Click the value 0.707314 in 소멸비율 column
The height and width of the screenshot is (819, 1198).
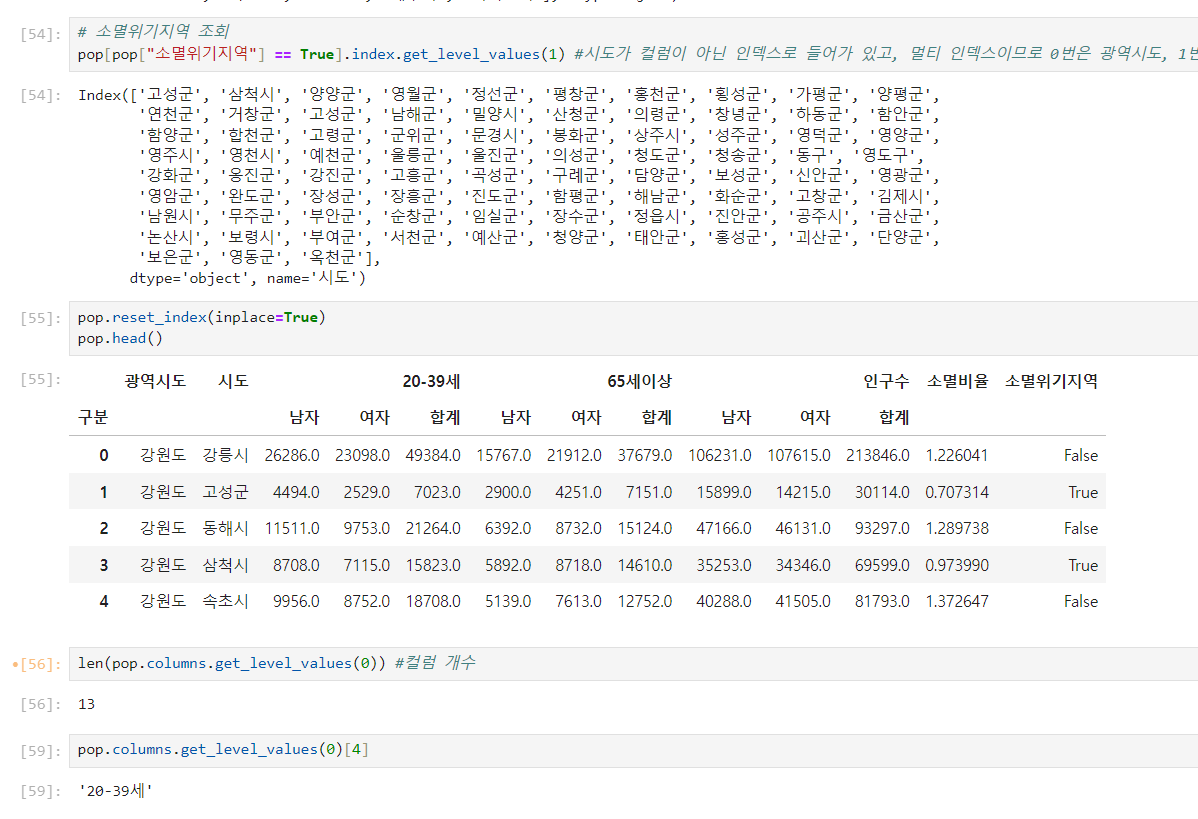click(x=957, y=492)
